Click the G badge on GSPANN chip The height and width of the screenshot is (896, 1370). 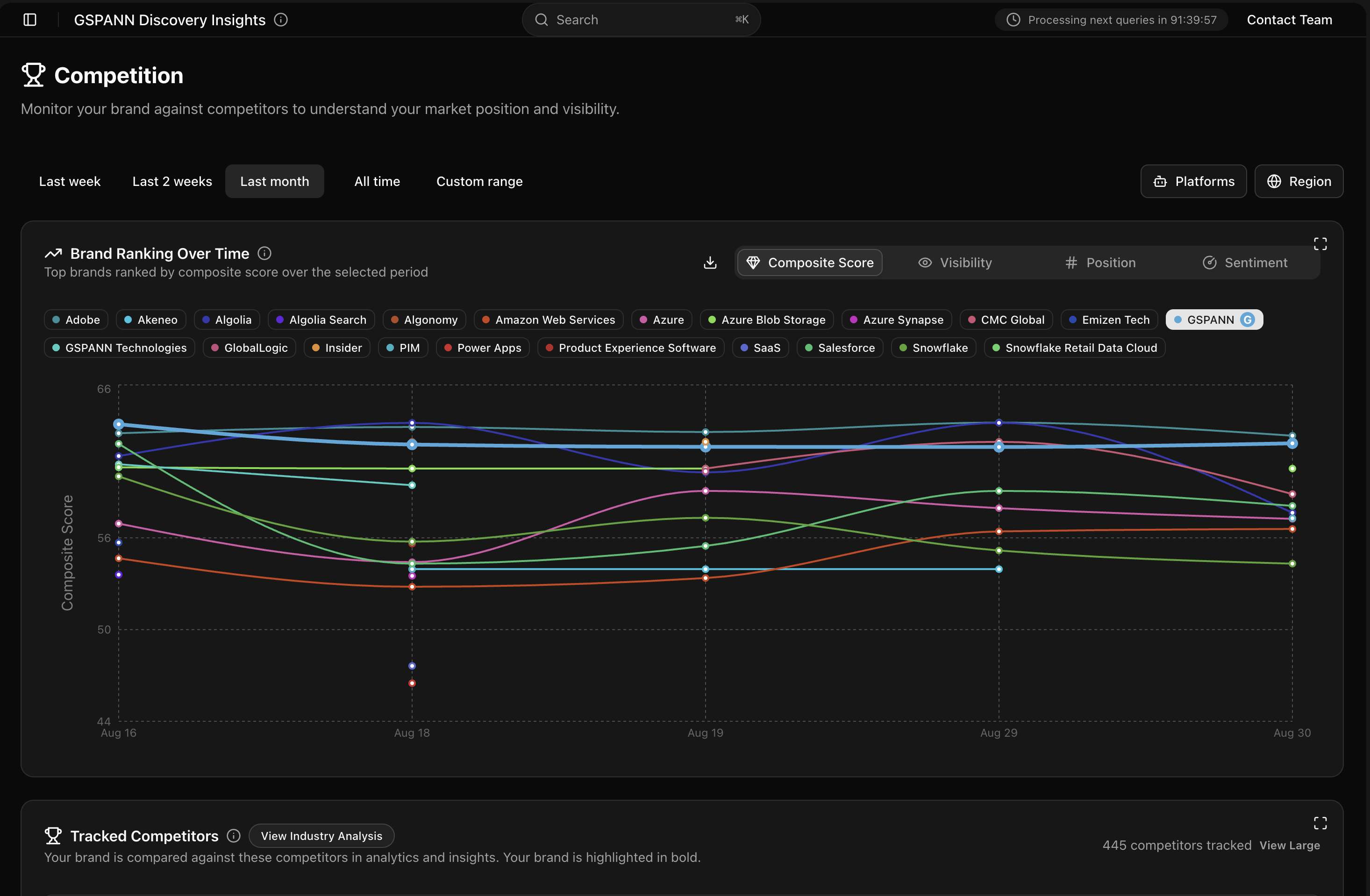1247,320
